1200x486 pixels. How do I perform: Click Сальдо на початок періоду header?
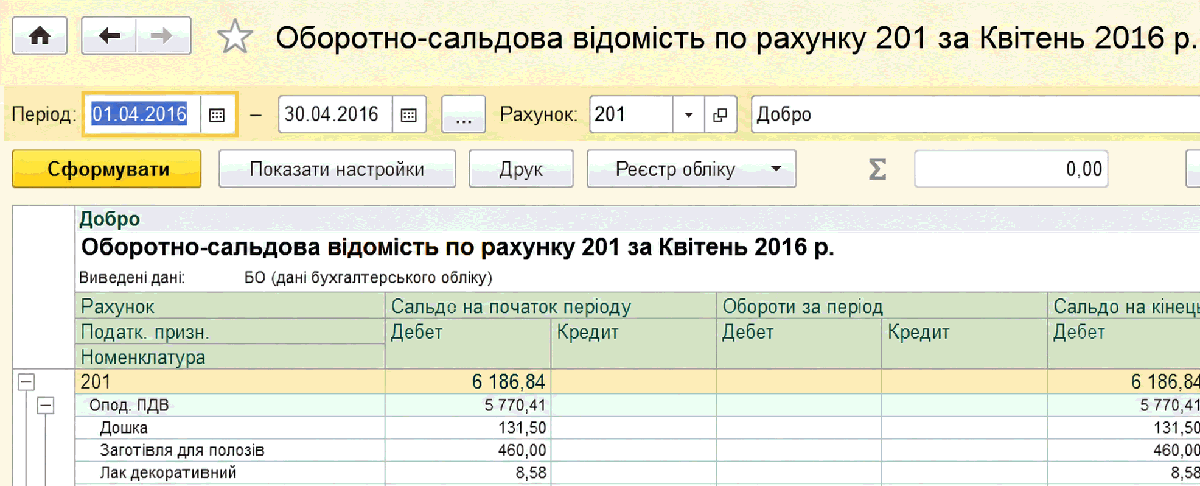551,307
